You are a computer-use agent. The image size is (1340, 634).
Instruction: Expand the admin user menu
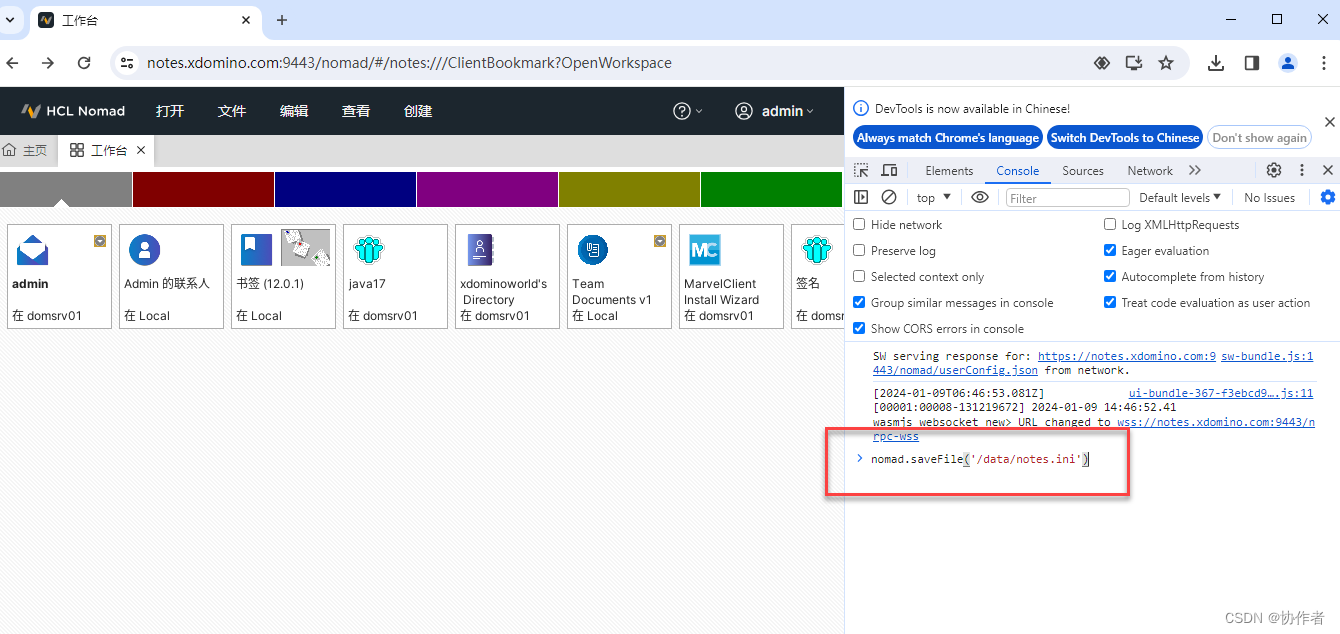(x=775, y=111)
